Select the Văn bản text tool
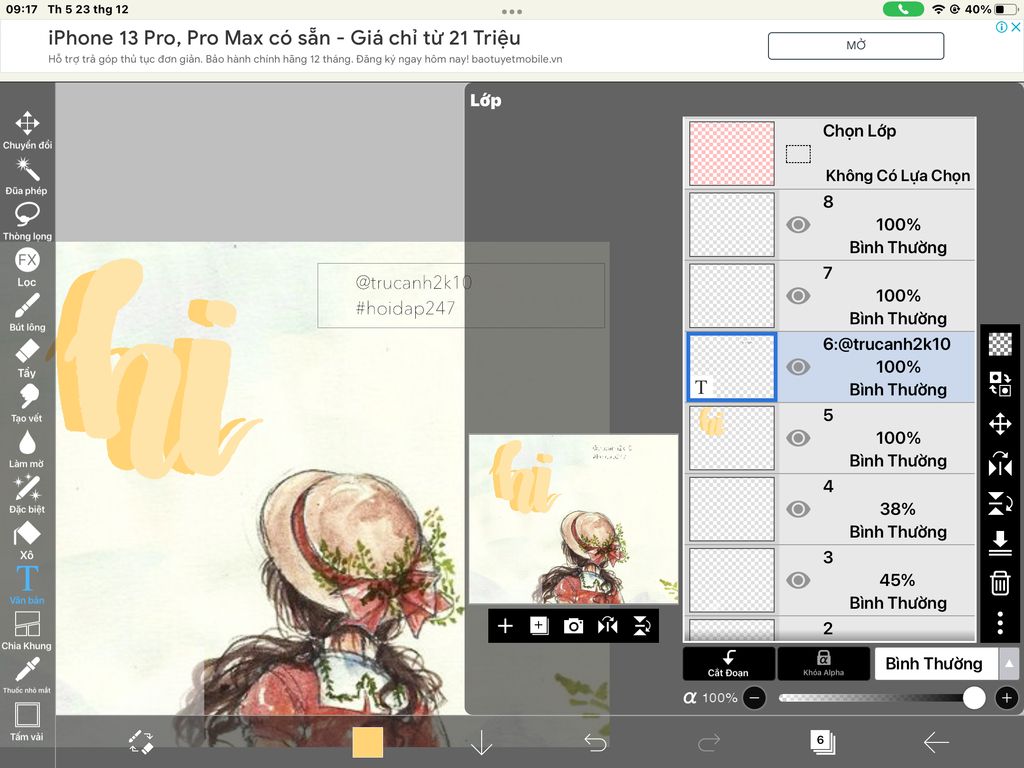The width and height of the screenshot is (1024, 768). click(27, 585)
